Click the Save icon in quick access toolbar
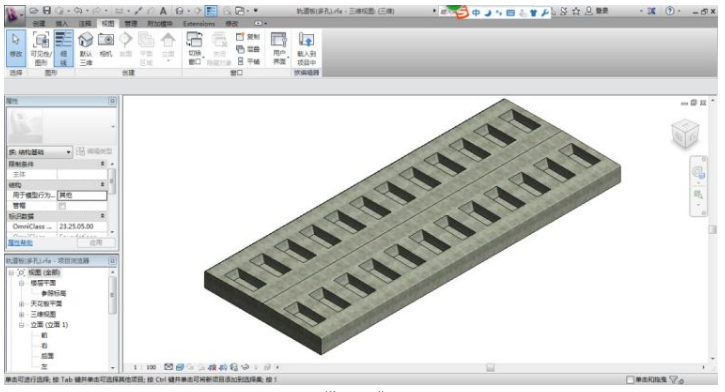Image resolution: width=725 pixels, height=392 pixels. coord(47,10)
